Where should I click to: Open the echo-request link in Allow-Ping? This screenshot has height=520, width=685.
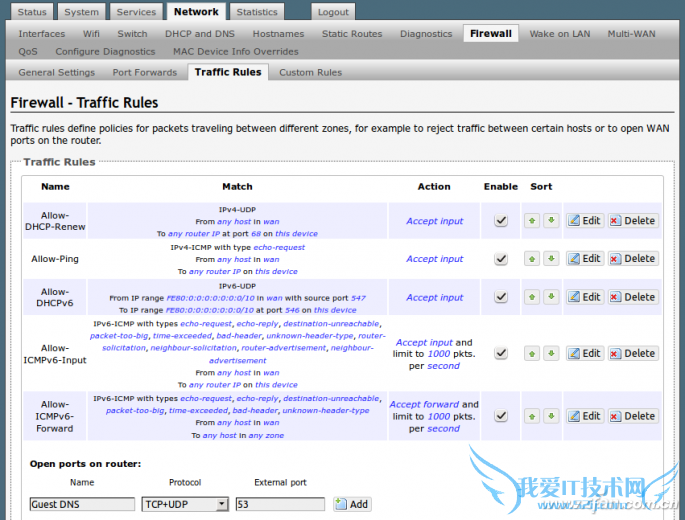point(280,246)
